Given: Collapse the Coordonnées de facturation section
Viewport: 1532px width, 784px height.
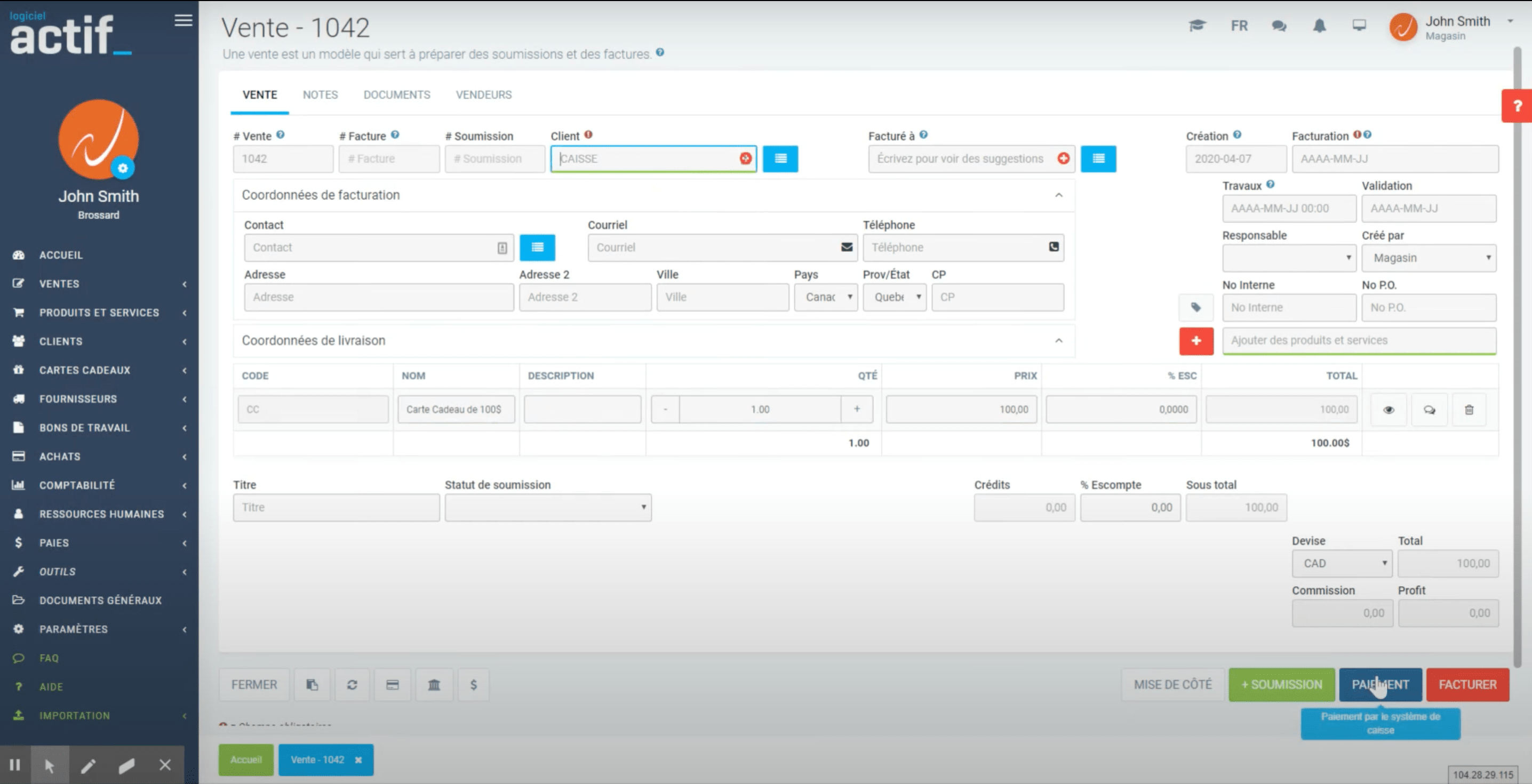Looking at the screenshot, I should coord(1058,195).
